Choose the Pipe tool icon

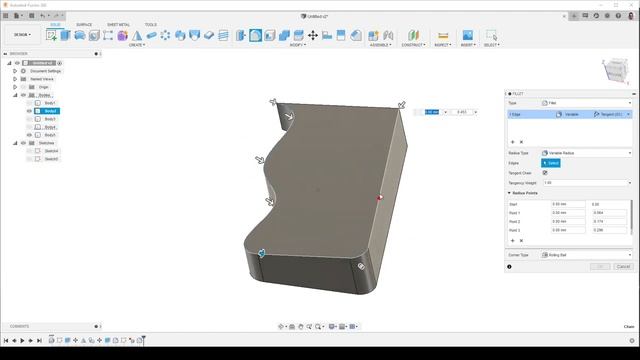coord(151,36)
